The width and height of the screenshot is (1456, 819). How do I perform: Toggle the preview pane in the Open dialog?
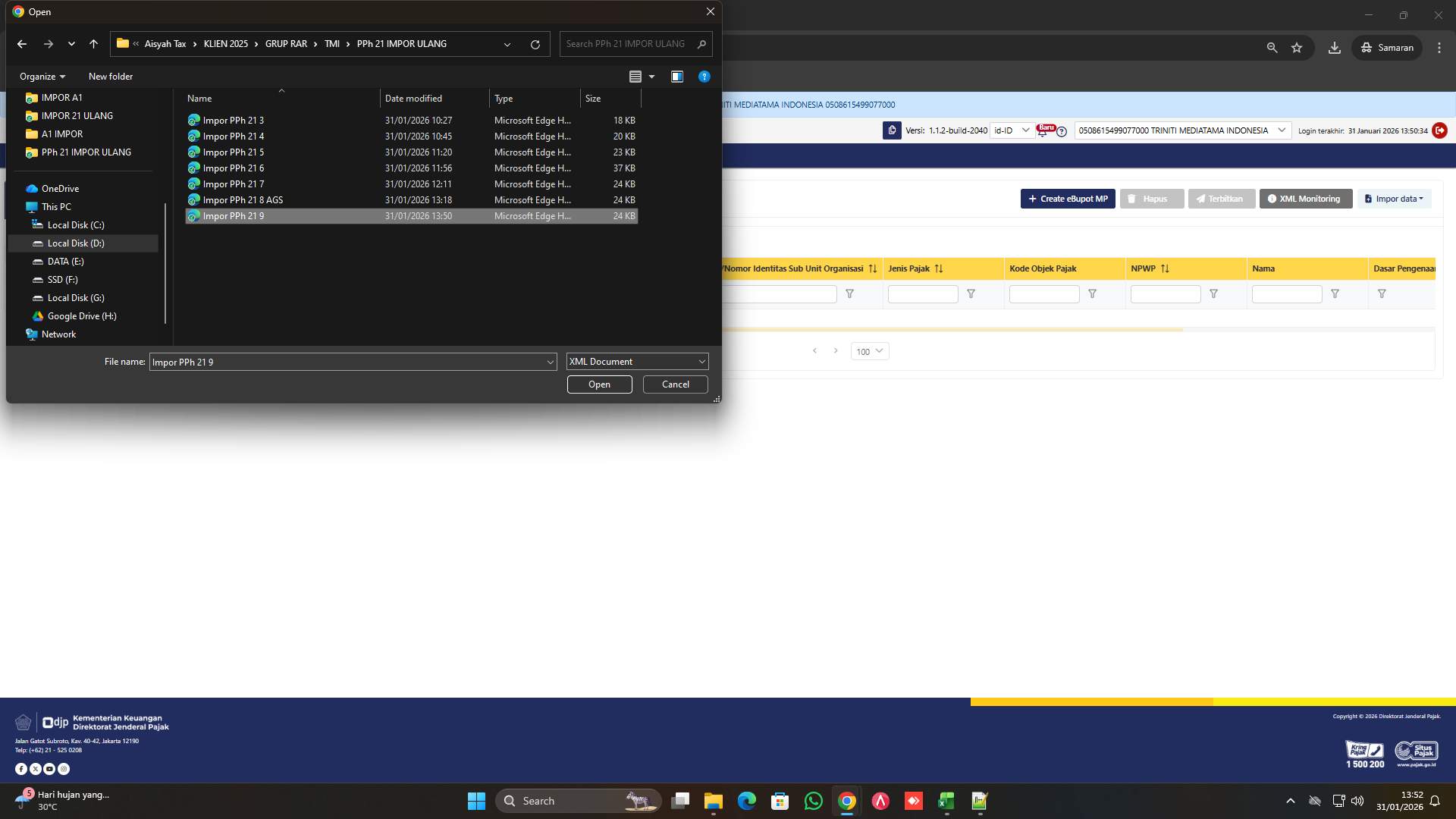[677, 77]
